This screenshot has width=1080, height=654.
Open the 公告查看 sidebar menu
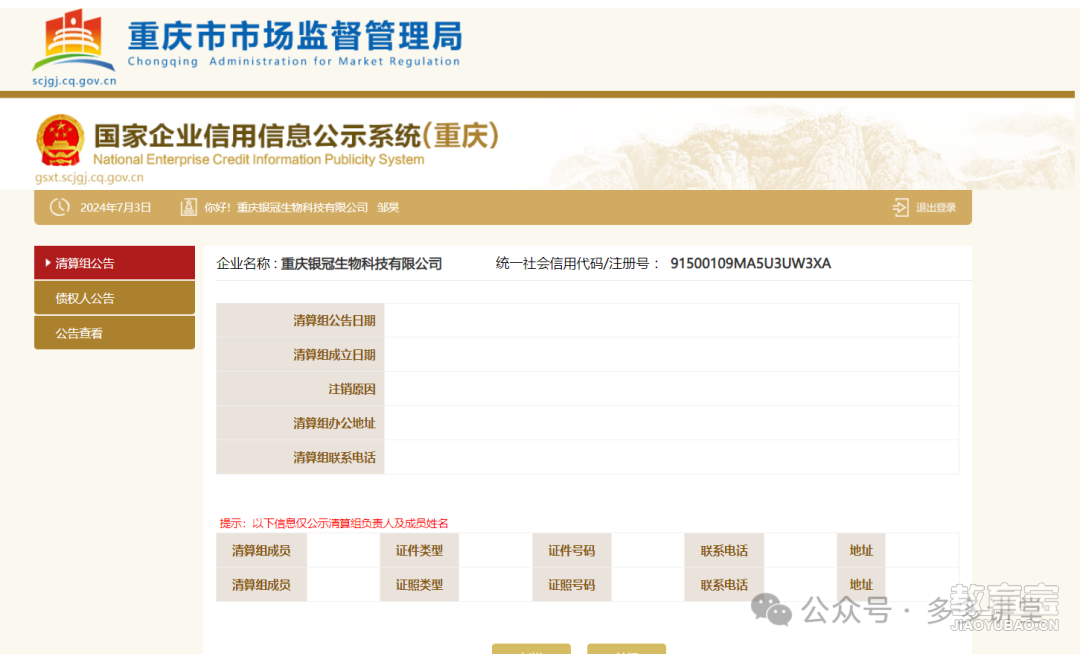pyautogui.click(x=114, y=333)
